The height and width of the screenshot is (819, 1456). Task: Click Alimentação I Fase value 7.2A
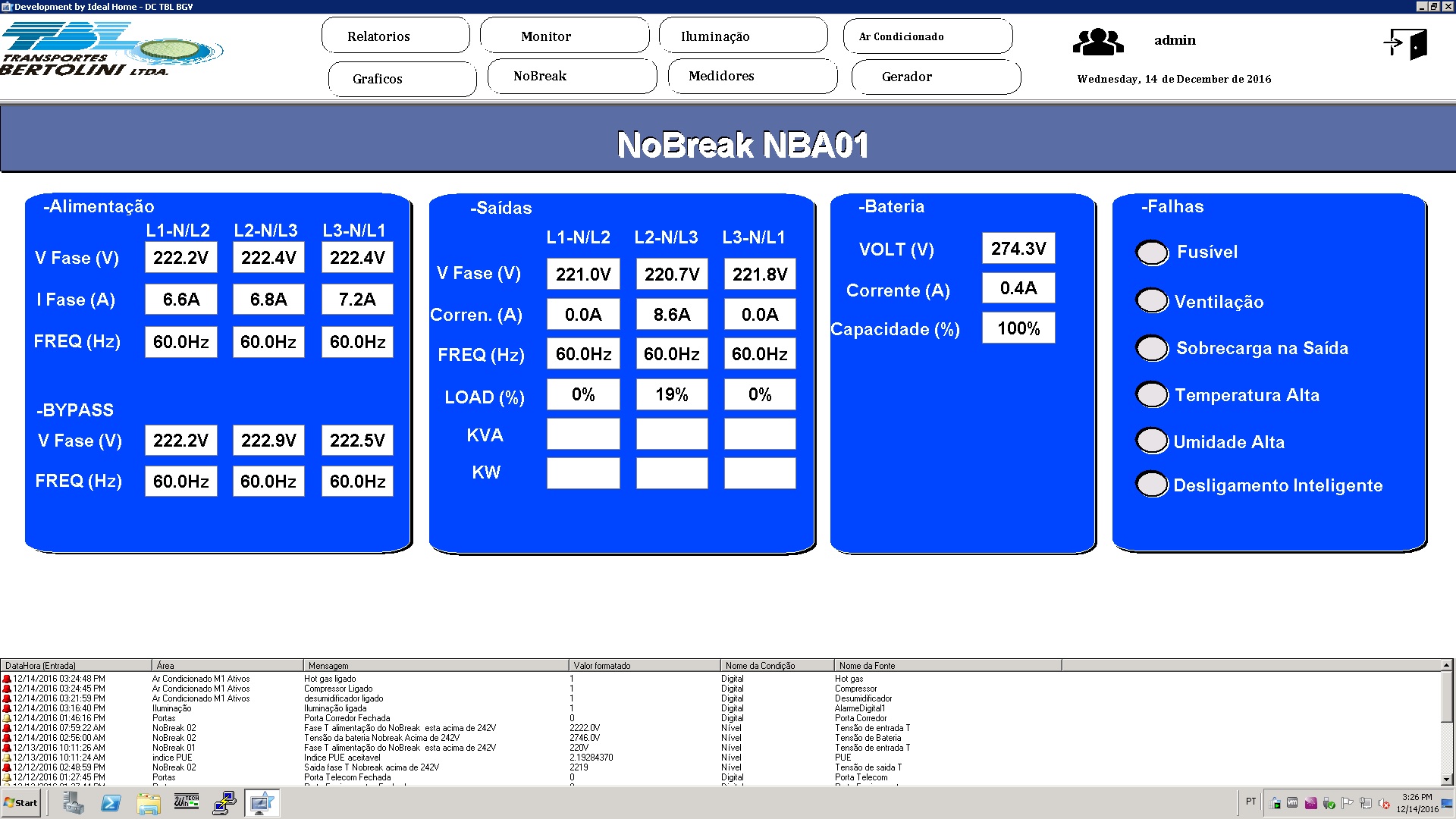(357, 300)
